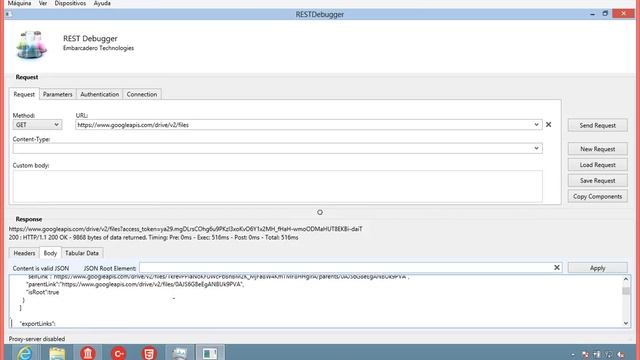Click the Apply button
This screenshot has width=640, height=360.
598,268
